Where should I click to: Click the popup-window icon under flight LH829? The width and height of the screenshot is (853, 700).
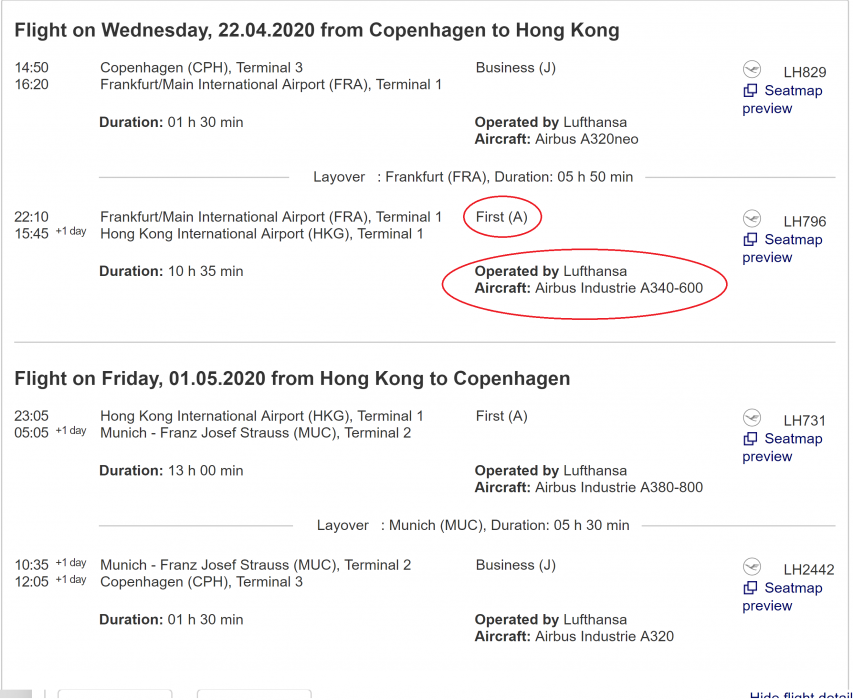(x=750, y=91)
